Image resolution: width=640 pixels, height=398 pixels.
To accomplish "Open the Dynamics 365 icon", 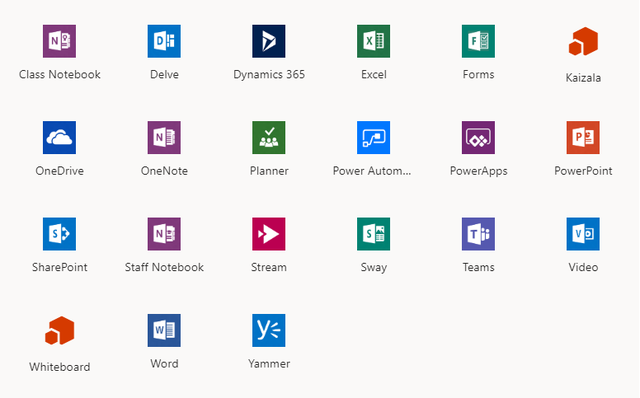I will click(269, 41).
